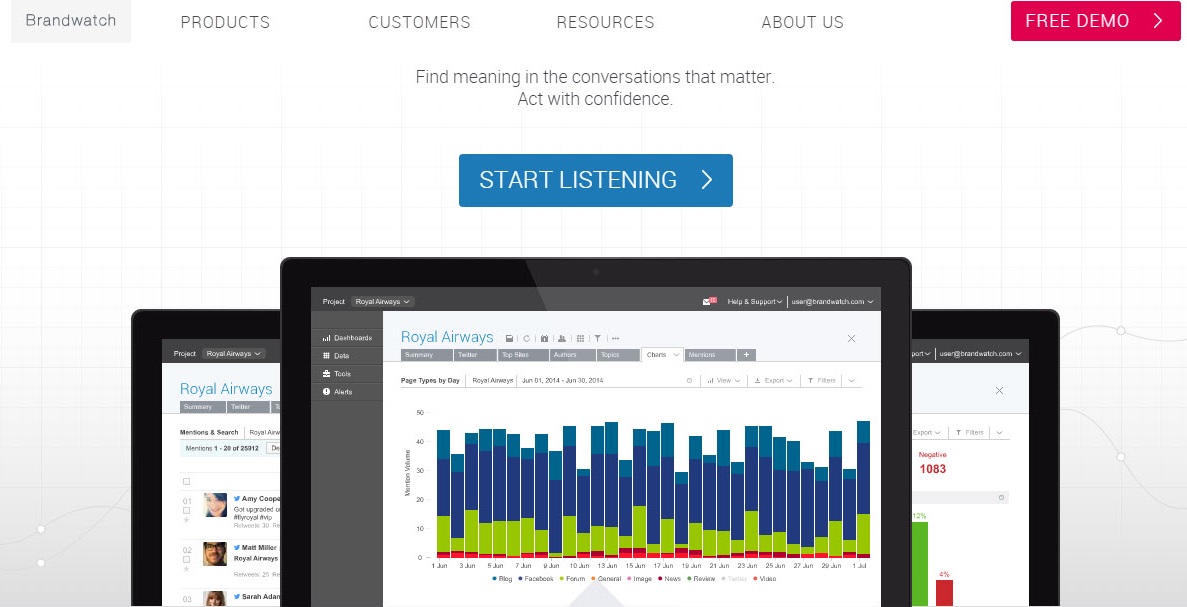Click the grid layout icon in dashboard toolbar
Viewport: 1187px width, 607px height.
[580, 338]
